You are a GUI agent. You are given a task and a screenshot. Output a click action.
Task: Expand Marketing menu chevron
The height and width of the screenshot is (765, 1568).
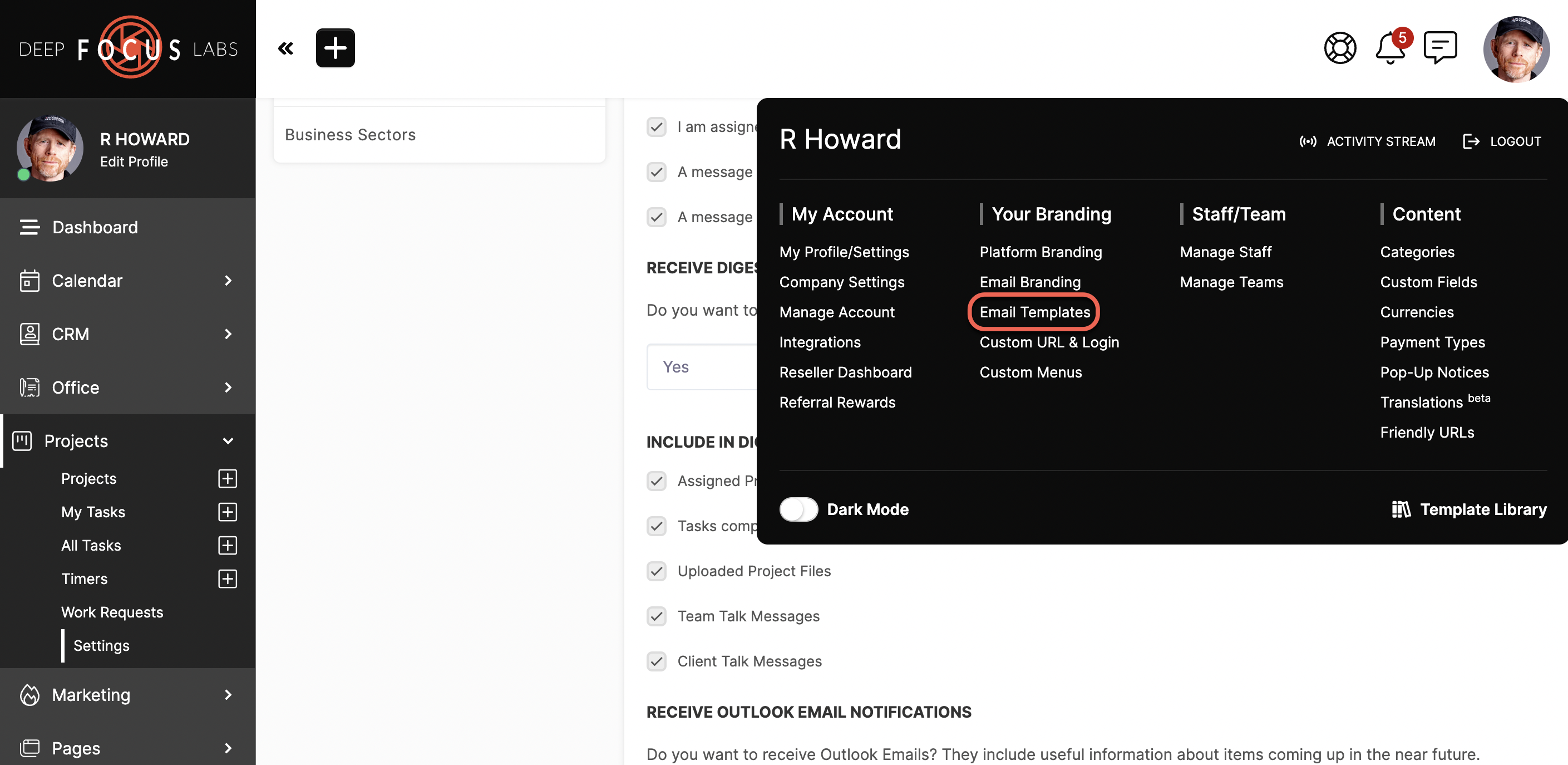click(228, 695)
